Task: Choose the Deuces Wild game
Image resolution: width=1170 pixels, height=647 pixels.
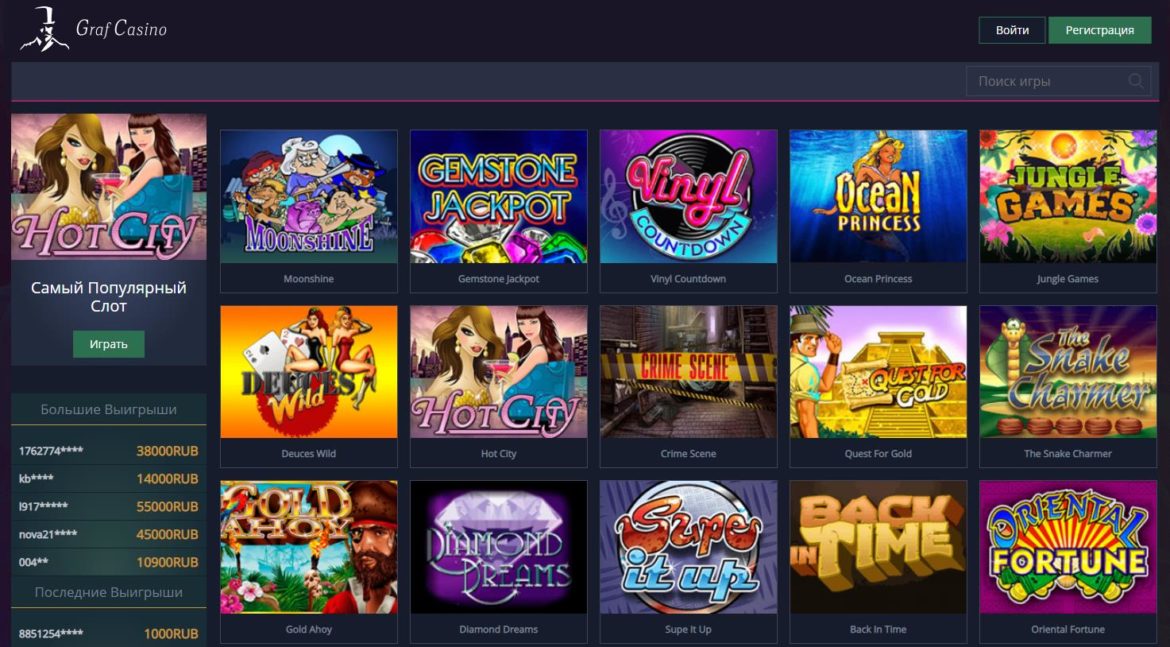Action: [309, 372]
